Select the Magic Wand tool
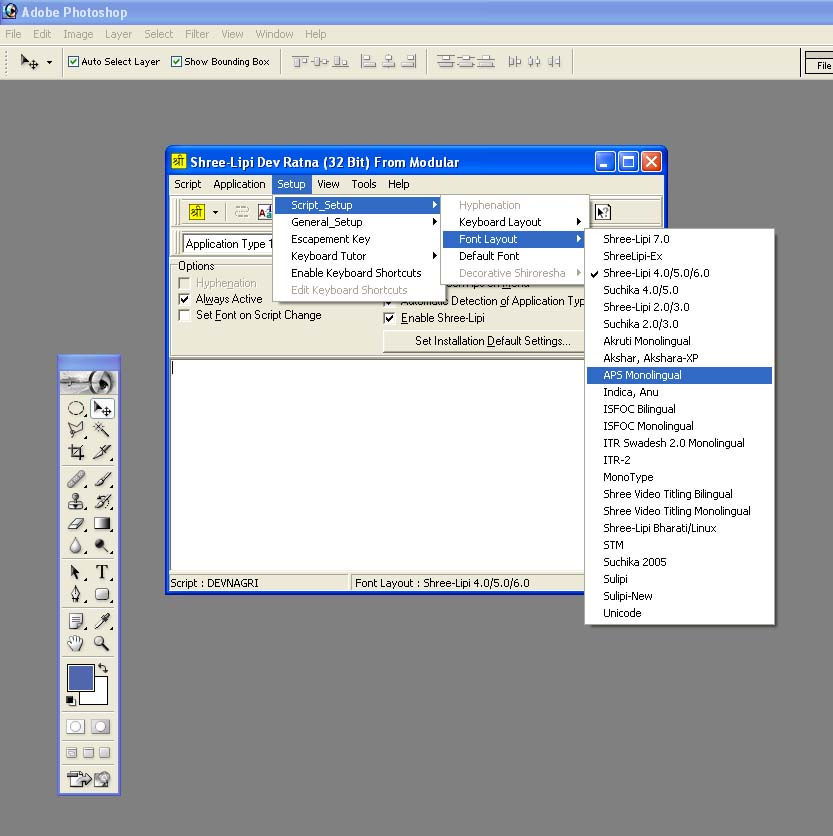The height and width of the screenshot is (836, 833). point(102,429)
